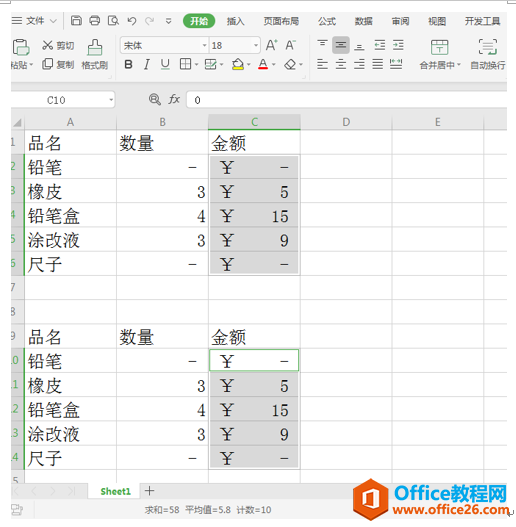Click cell containing 铅笔盒 in row 4
The image size is (516, 527).
(x=71, y=216)
